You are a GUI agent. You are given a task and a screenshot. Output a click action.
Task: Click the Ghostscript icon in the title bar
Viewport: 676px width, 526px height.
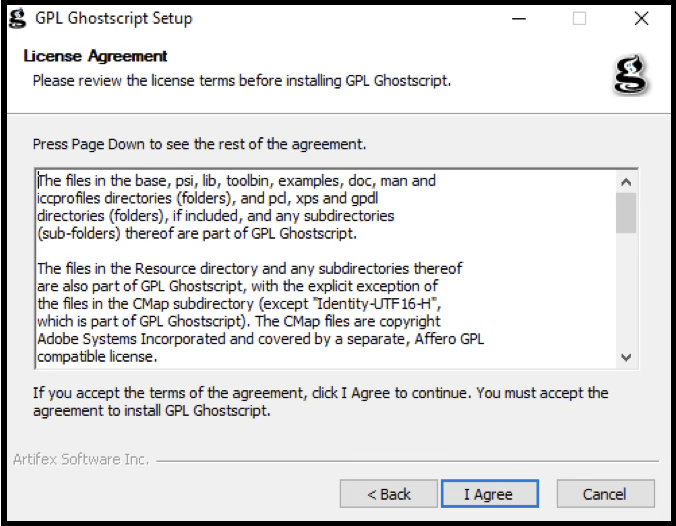coord(18,18)
